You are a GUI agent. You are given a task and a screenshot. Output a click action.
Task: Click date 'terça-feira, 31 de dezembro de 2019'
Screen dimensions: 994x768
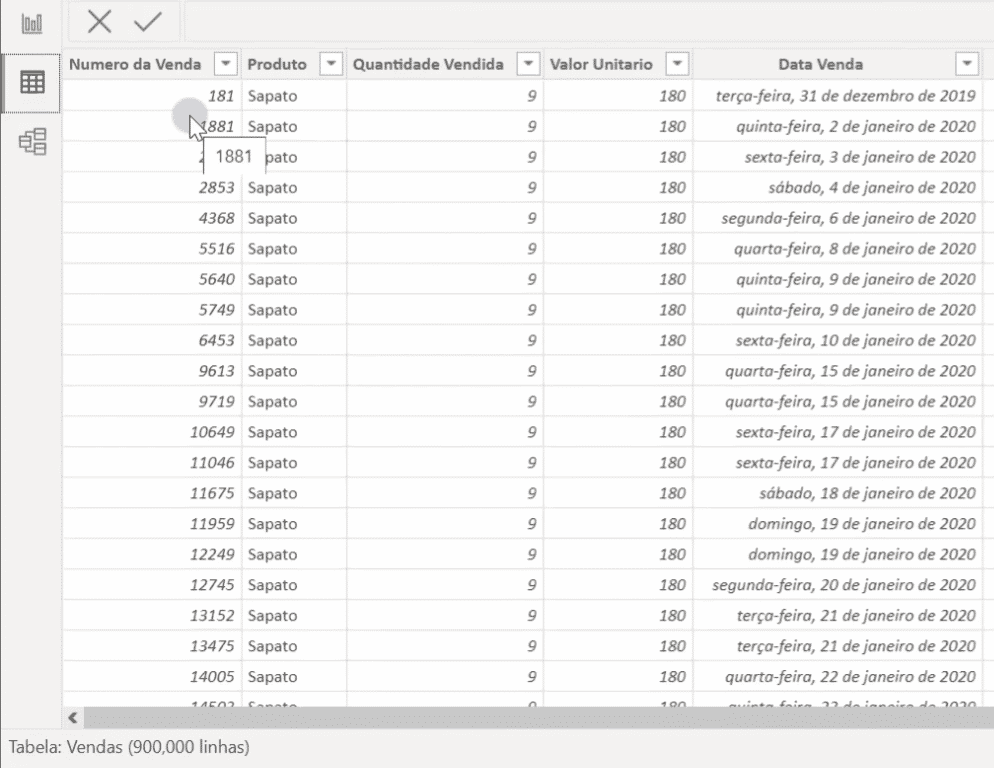845,96
